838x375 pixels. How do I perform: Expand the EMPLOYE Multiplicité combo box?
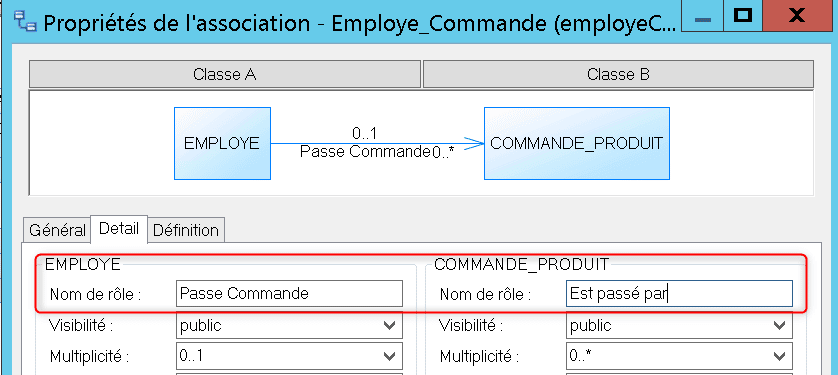289,356
